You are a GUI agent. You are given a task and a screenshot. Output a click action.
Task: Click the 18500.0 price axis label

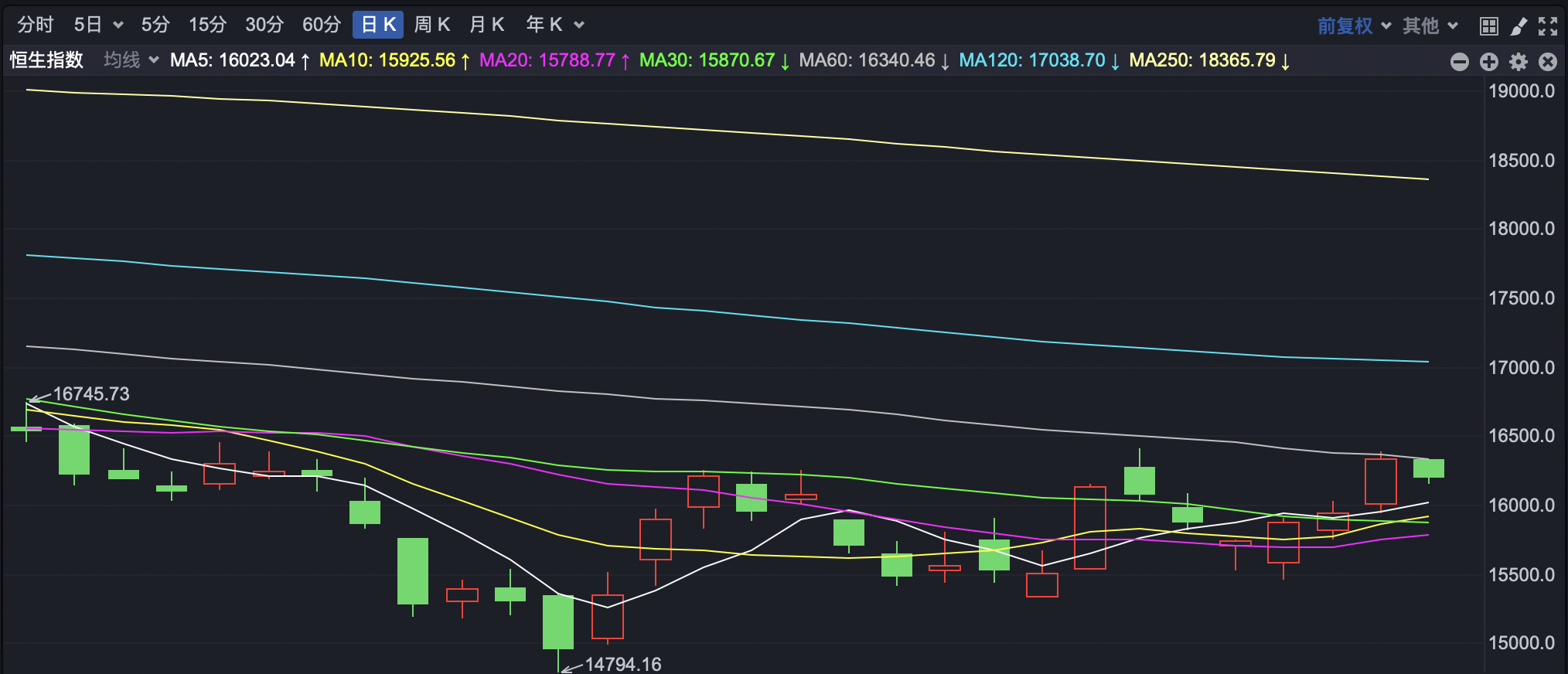[1522, 161]
